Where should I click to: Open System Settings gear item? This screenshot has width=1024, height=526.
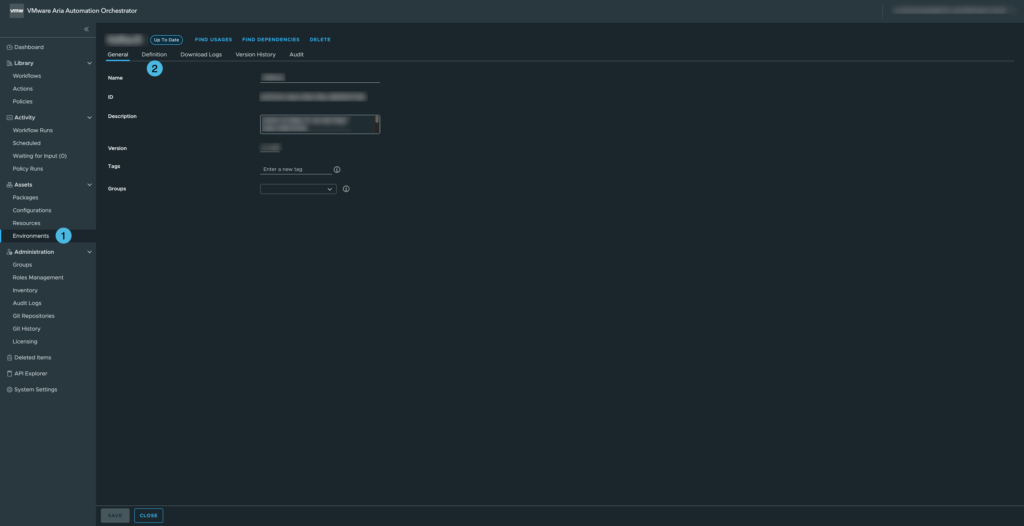click(x=9, y=389)
